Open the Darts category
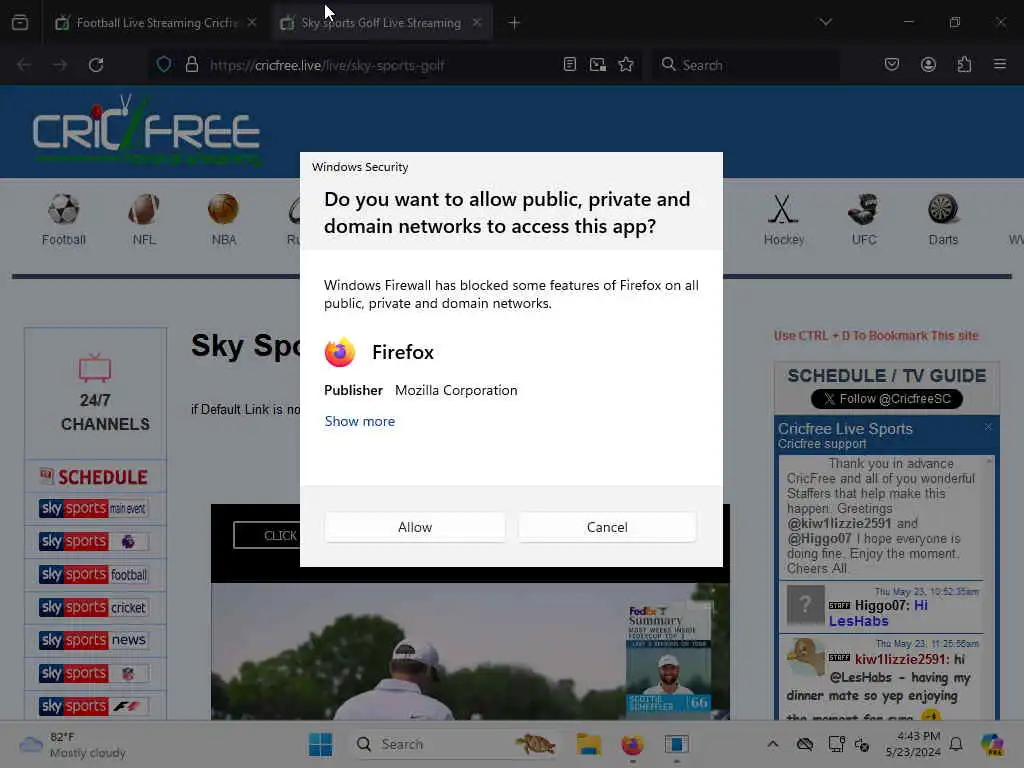This screenshot has height=768, width=1024. (943, 220)
